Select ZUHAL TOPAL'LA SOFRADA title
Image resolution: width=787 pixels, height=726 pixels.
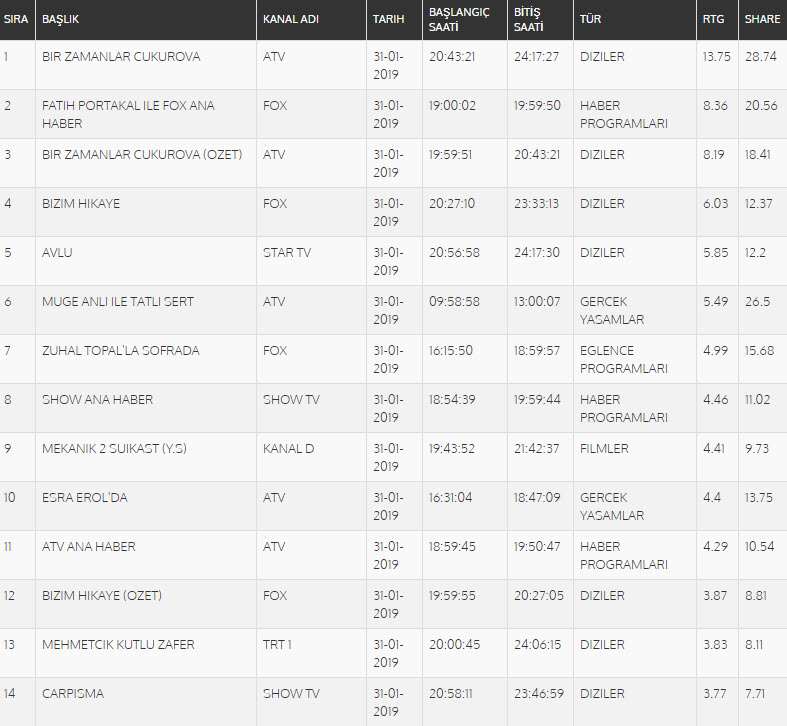120,351
